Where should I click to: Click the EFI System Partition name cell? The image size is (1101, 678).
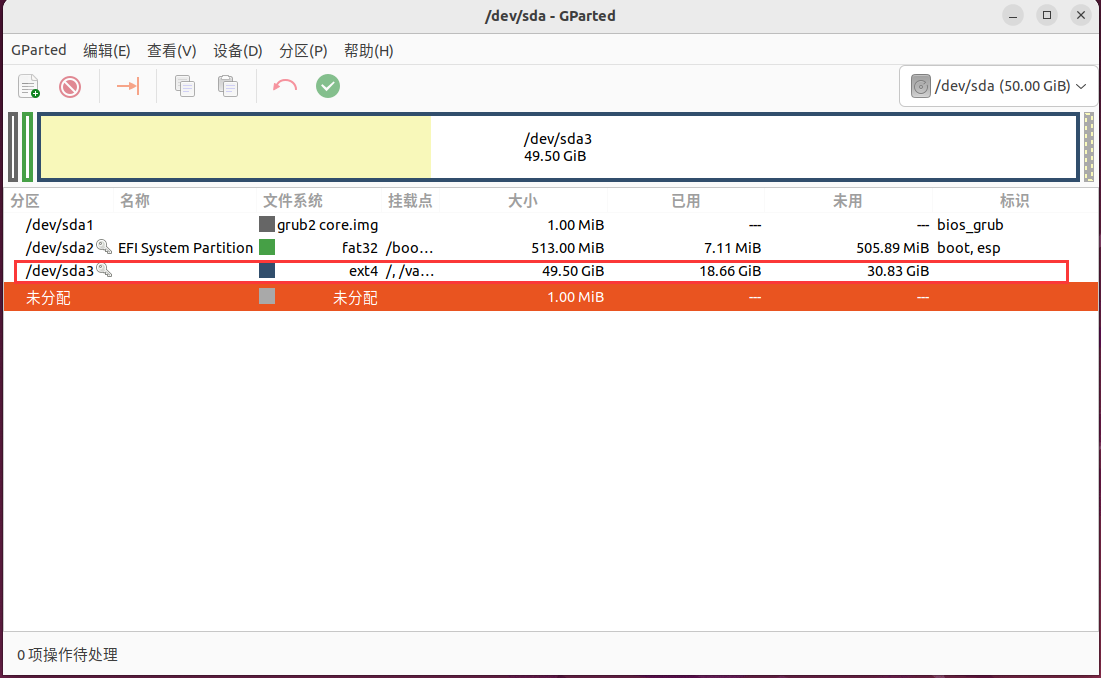(x=185, y=248)
